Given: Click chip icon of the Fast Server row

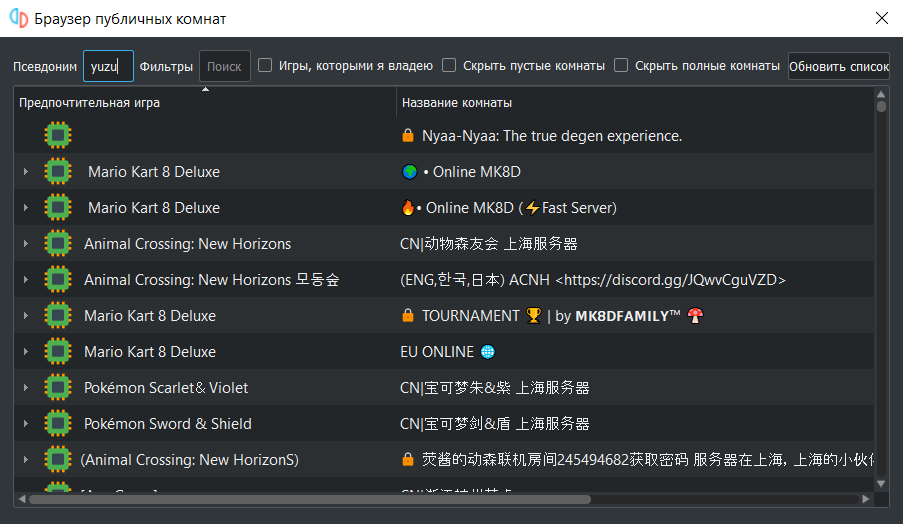Looking at the screenshot, I should 58,207.
